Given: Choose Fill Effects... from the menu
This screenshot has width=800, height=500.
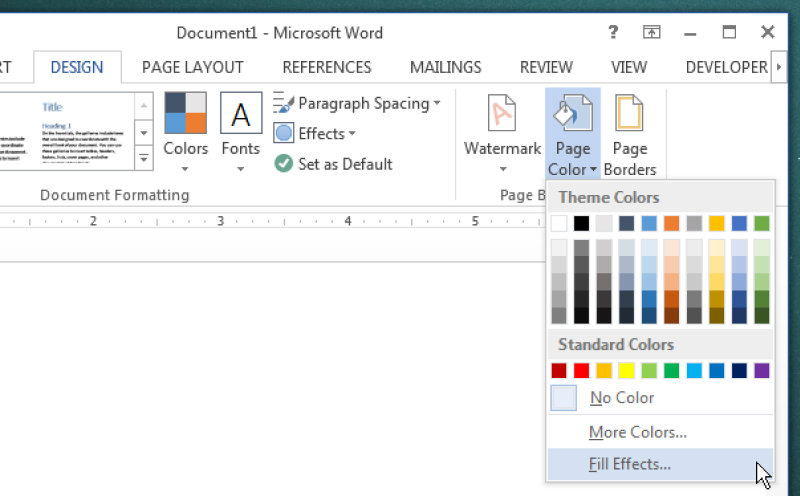Looking at the screenshot, I should pos(660,464).
